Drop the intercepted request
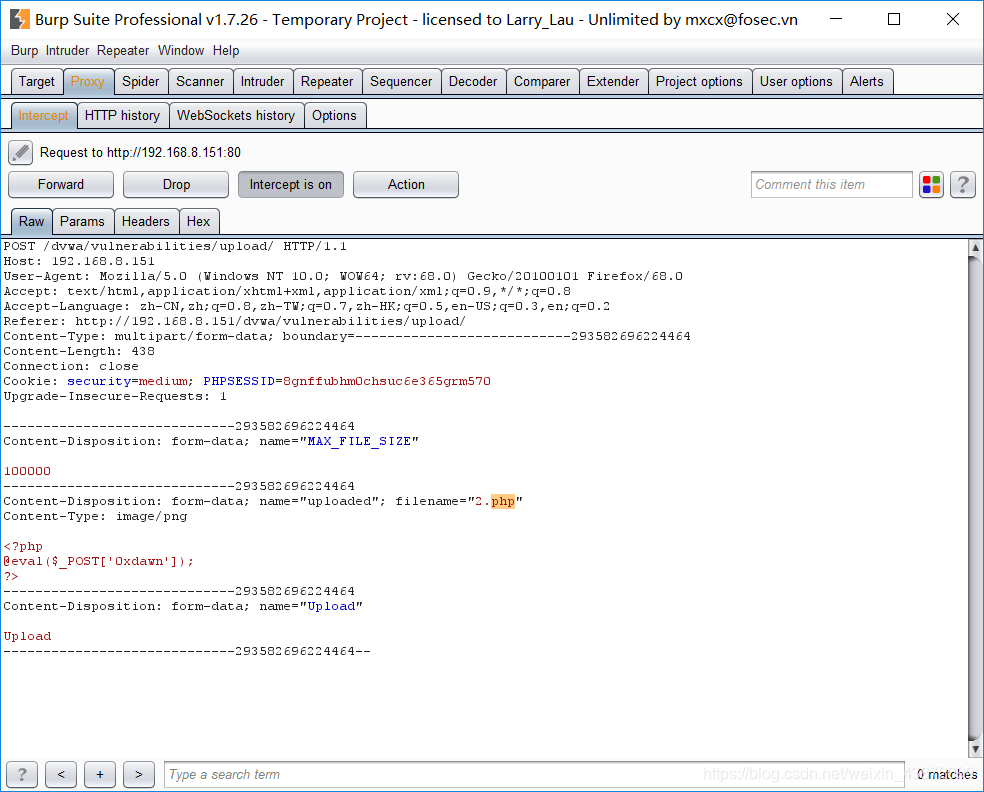The image size is (984, 792). (176, 185)
